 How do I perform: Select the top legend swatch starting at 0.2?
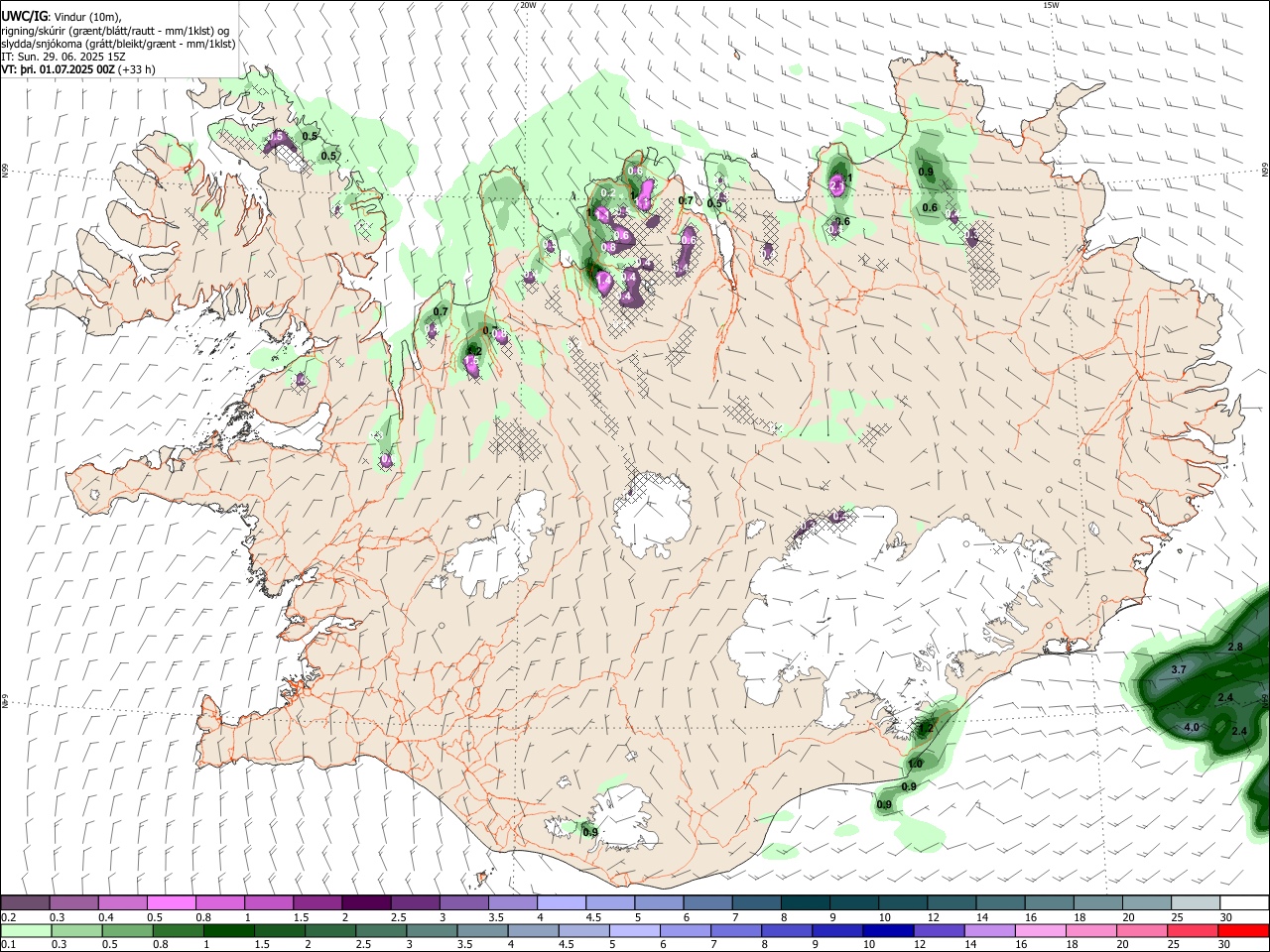[25, 903]
